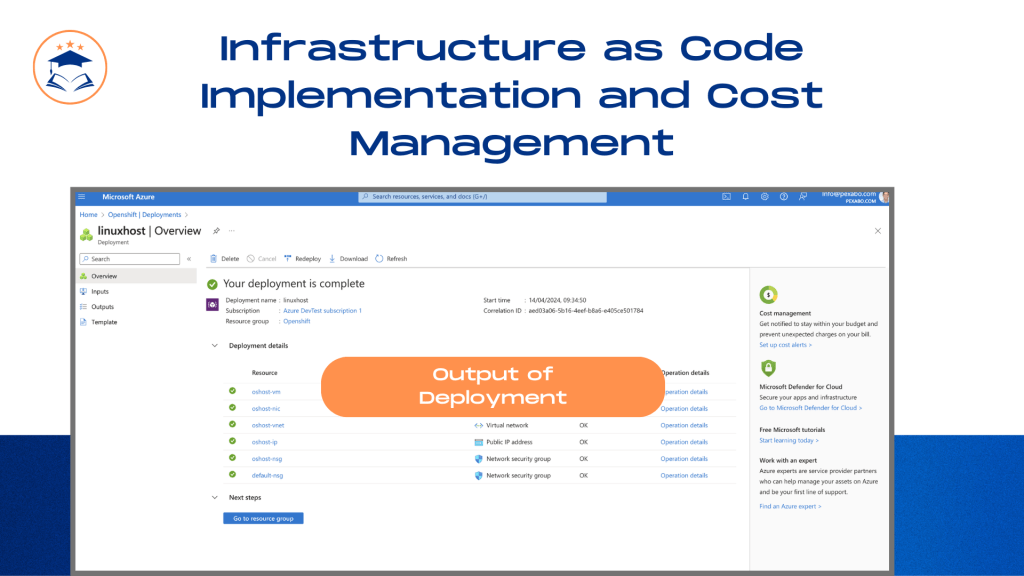
Task: Delete the linuxhost deployment
Action: pos(224,259)
